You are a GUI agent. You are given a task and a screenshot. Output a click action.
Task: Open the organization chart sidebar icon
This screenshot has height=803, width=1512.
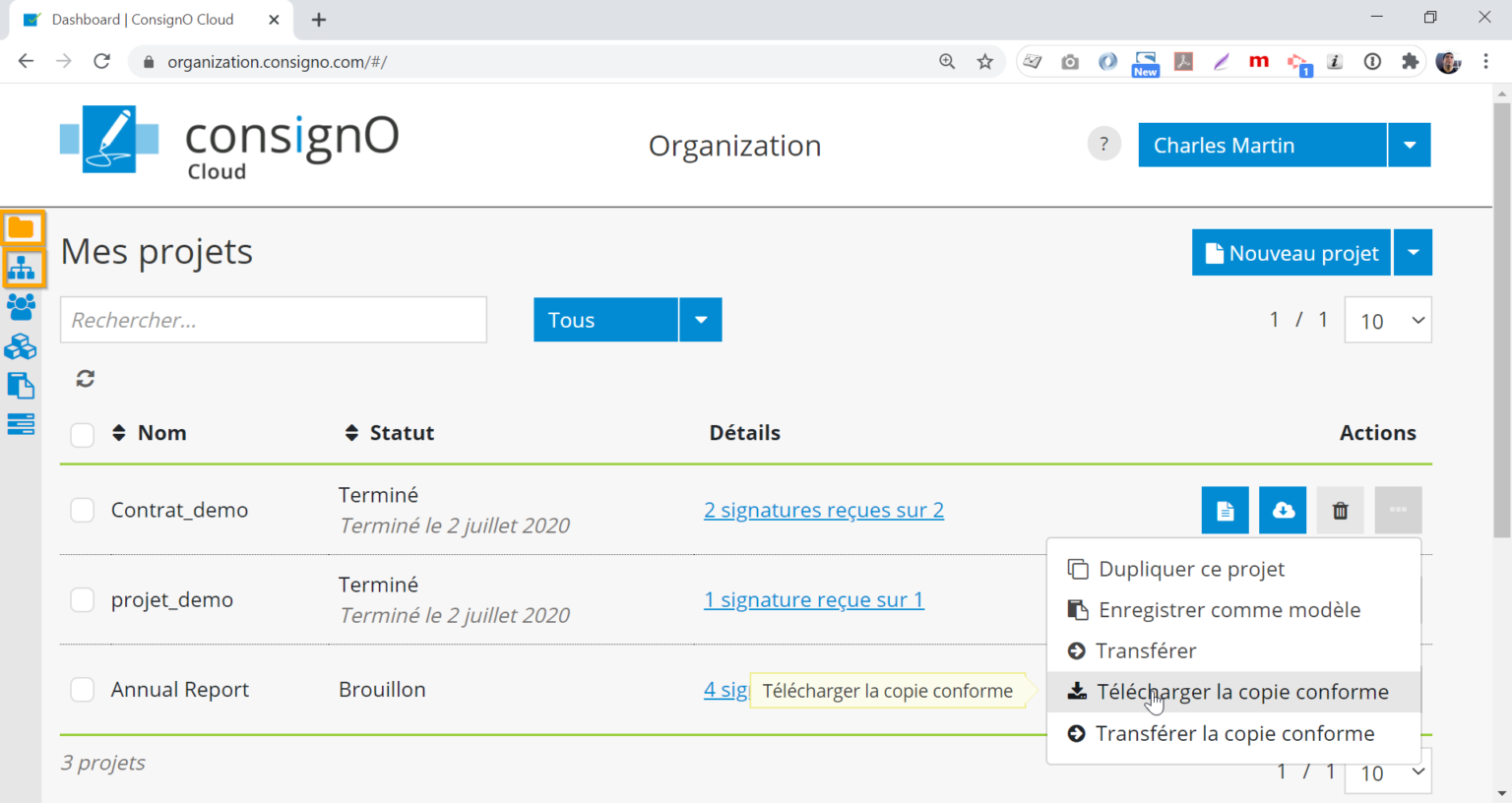point(22,268)
